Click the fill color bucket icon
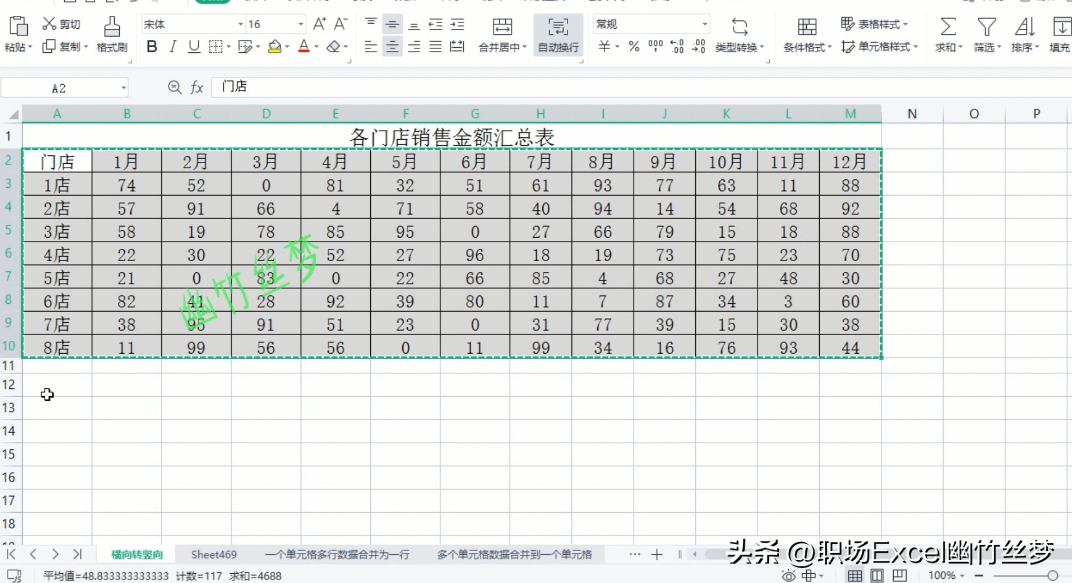The image size is (1072, 583). pos(275,46)
